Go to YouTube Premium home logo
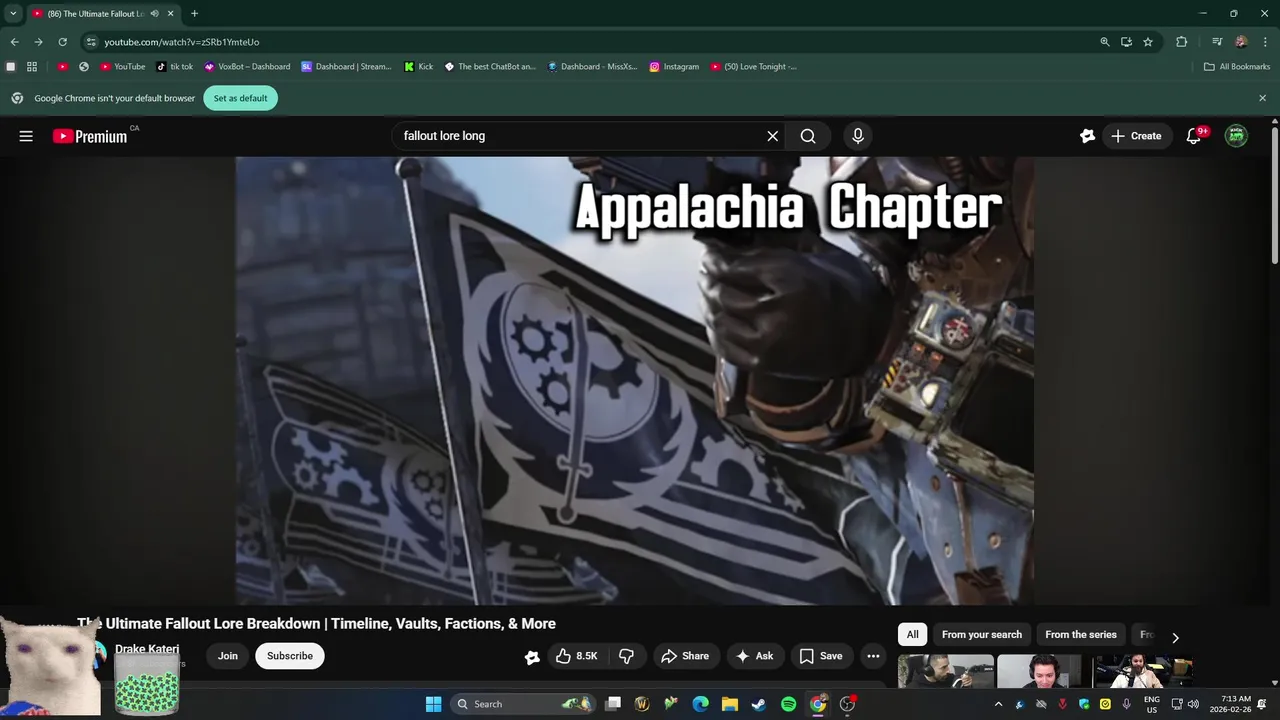The image size is (1280, 720). [x=90, y=136]
